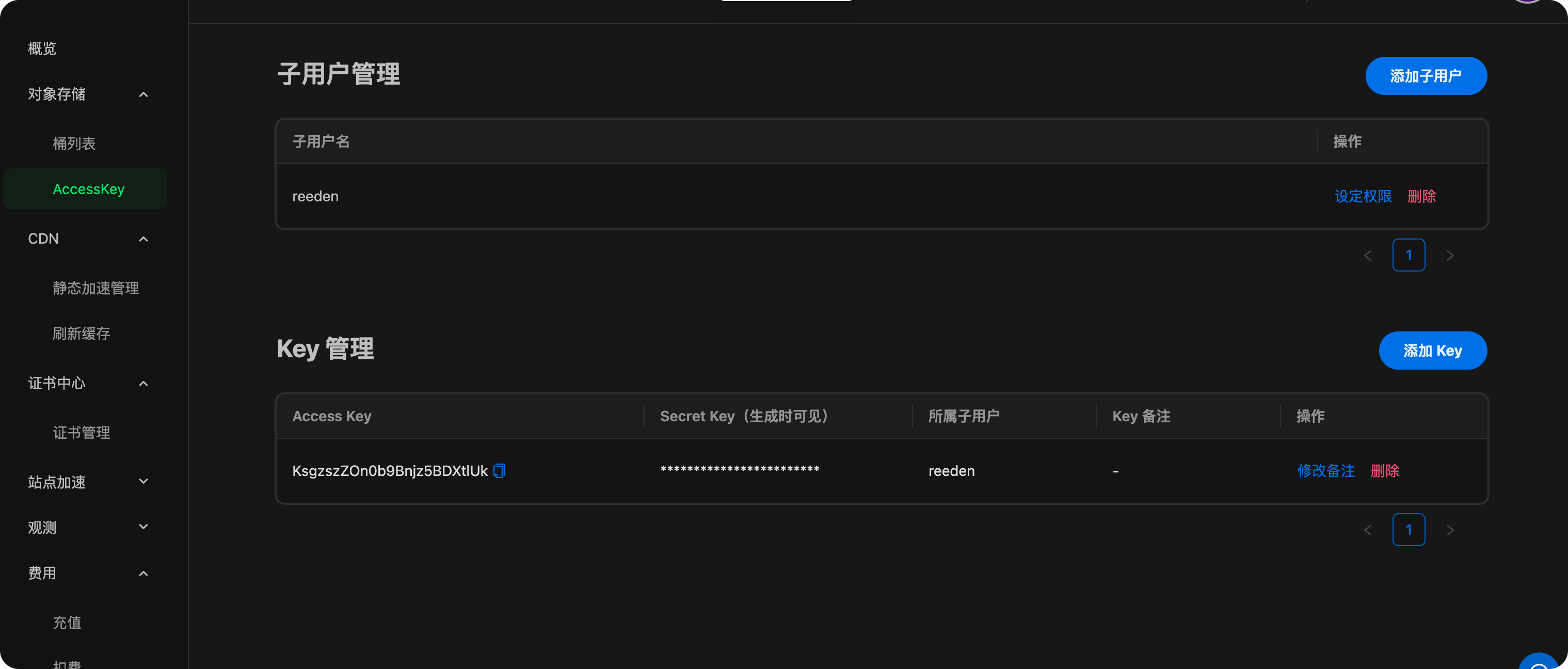1568x669 pixels.
Task: Open the 桶列表 page
Action: [74, 144]
